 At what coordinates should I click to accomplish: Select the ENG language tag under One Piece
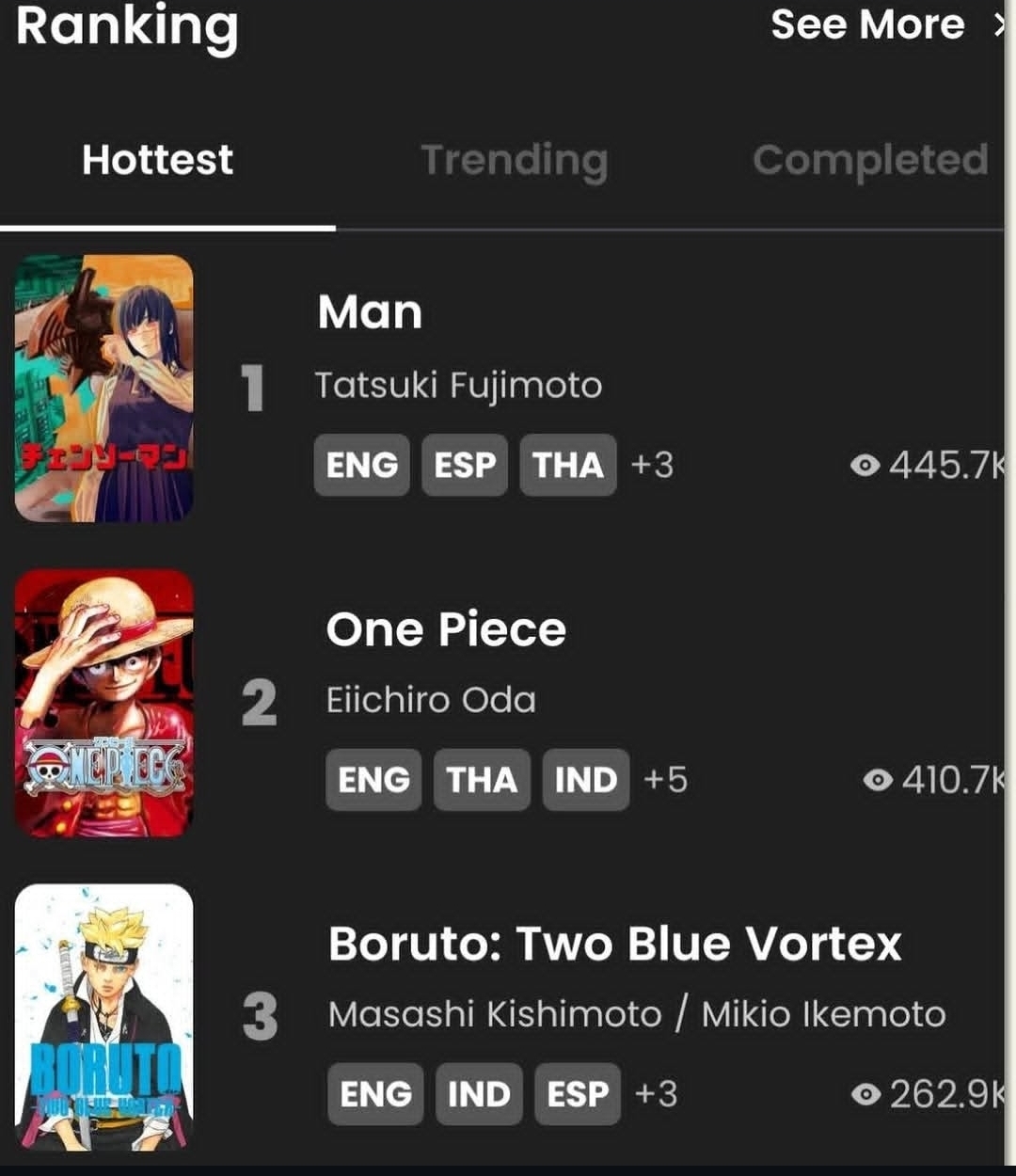point(373,780)
